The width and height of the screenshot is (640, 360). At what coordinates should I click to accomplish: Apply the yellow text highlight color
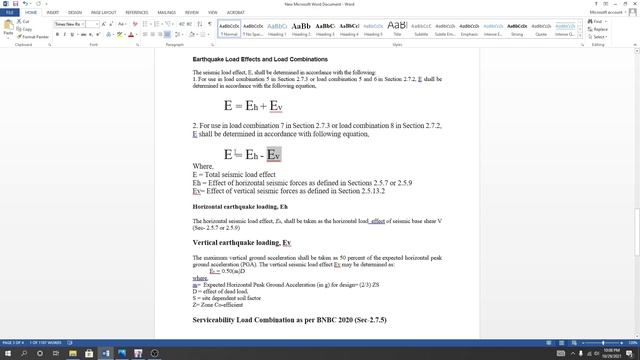tap(120, 35)
